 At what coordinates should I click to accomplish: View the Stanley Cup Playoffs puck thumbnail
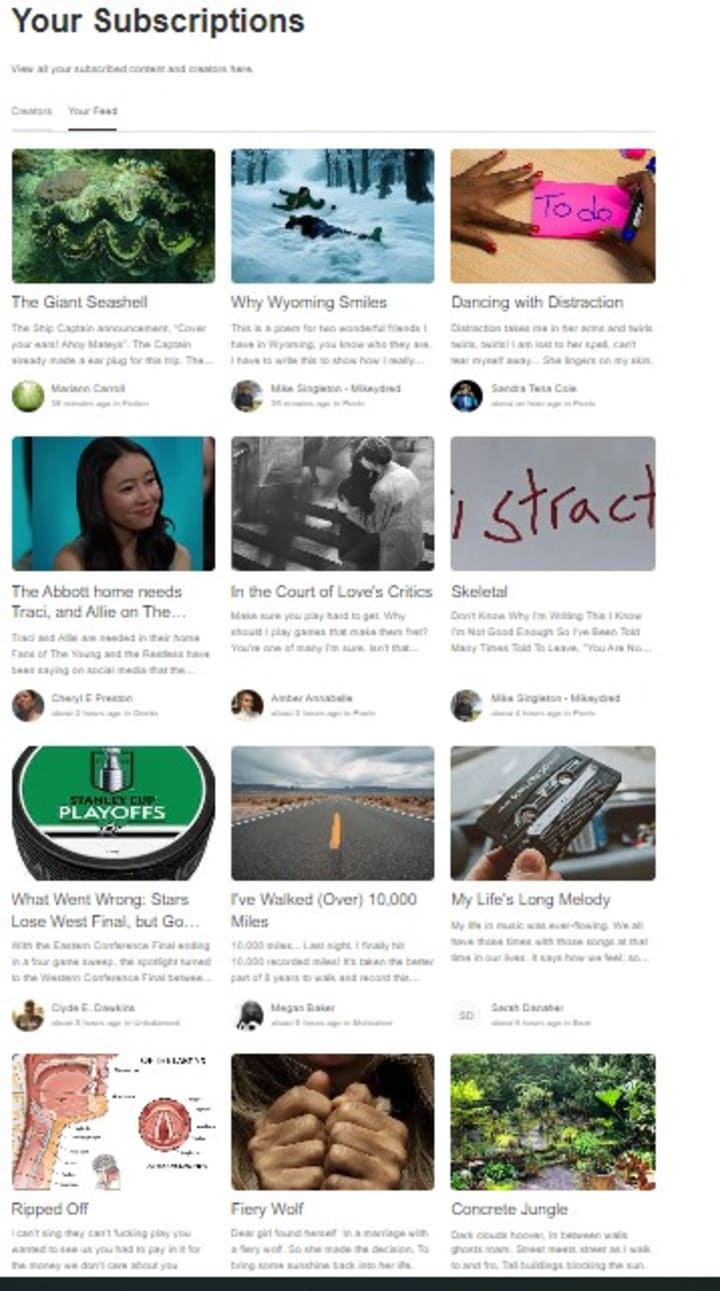113,813
